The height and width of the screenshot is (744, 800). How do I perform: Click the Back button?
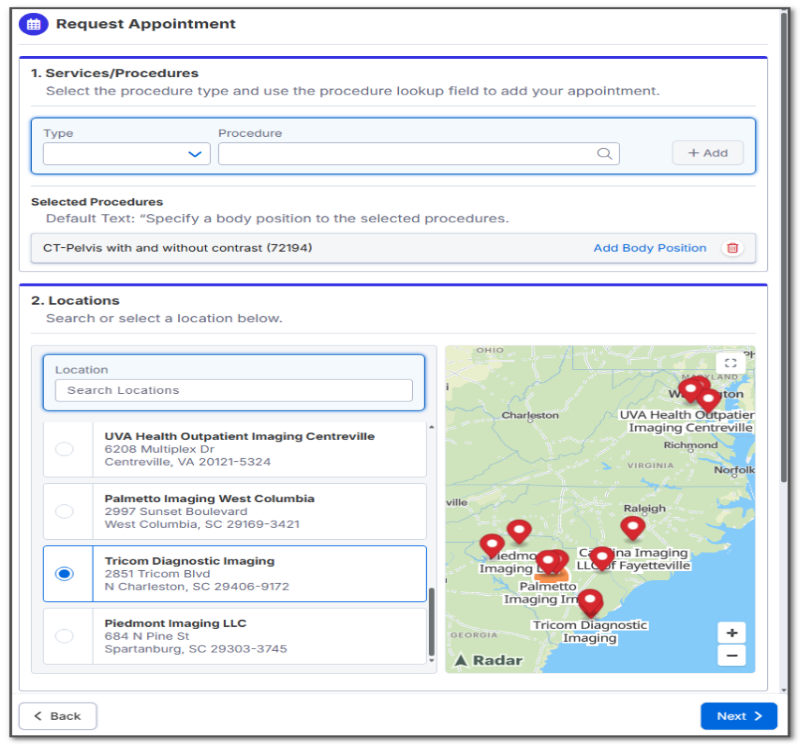(x=58, y=716)
